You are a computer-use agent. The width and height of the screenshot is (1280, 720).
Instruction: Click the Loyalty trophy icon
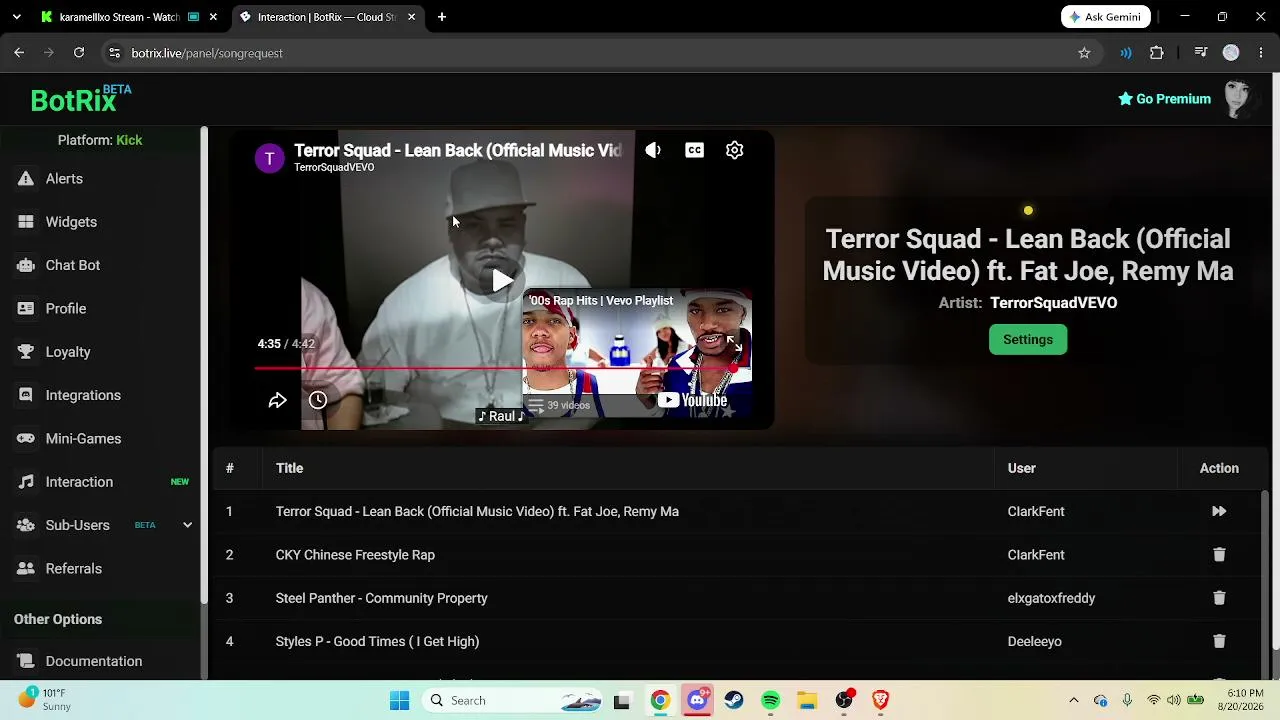pyautogui.click(x=26, y=352)
